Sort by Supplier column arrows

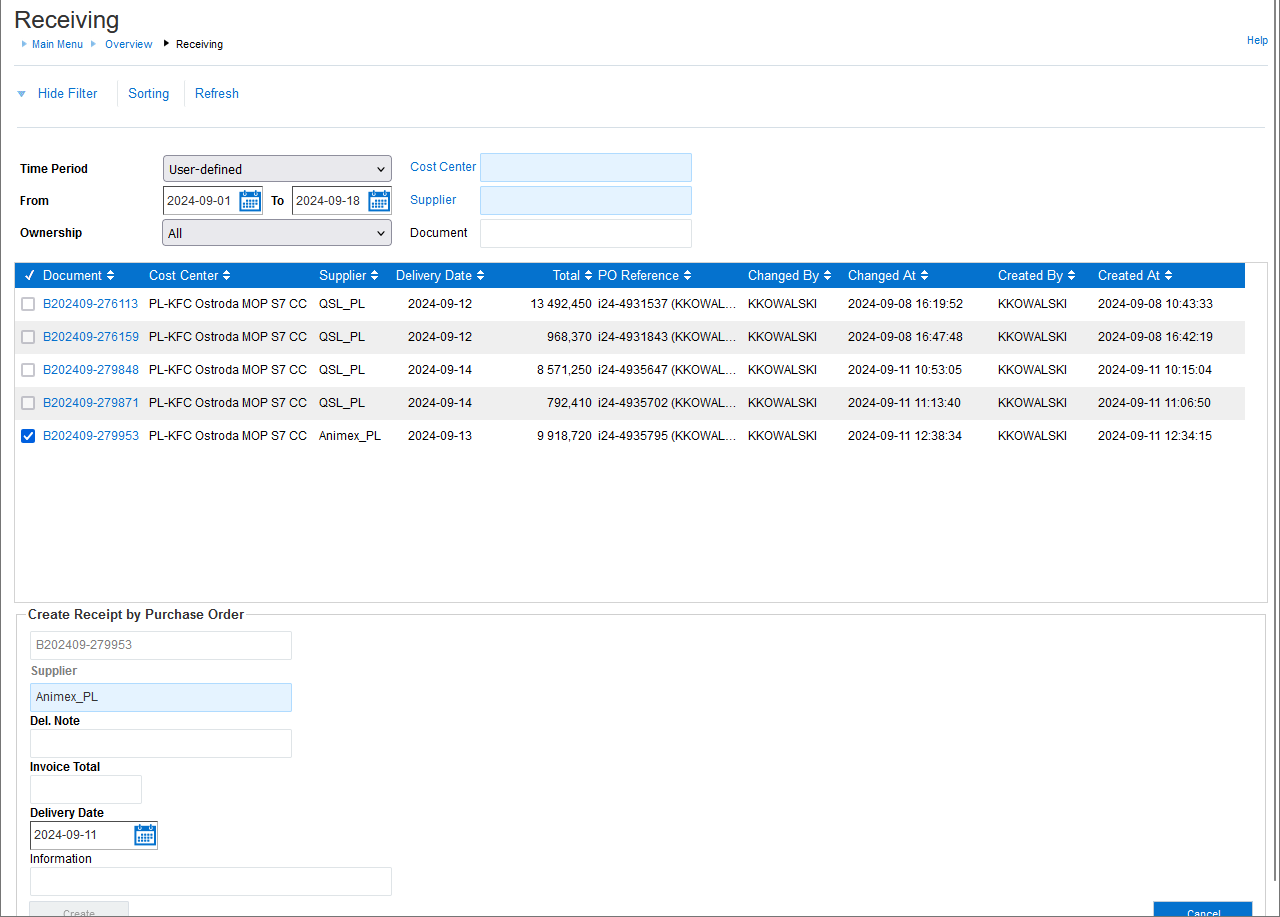tap(375, 276)
